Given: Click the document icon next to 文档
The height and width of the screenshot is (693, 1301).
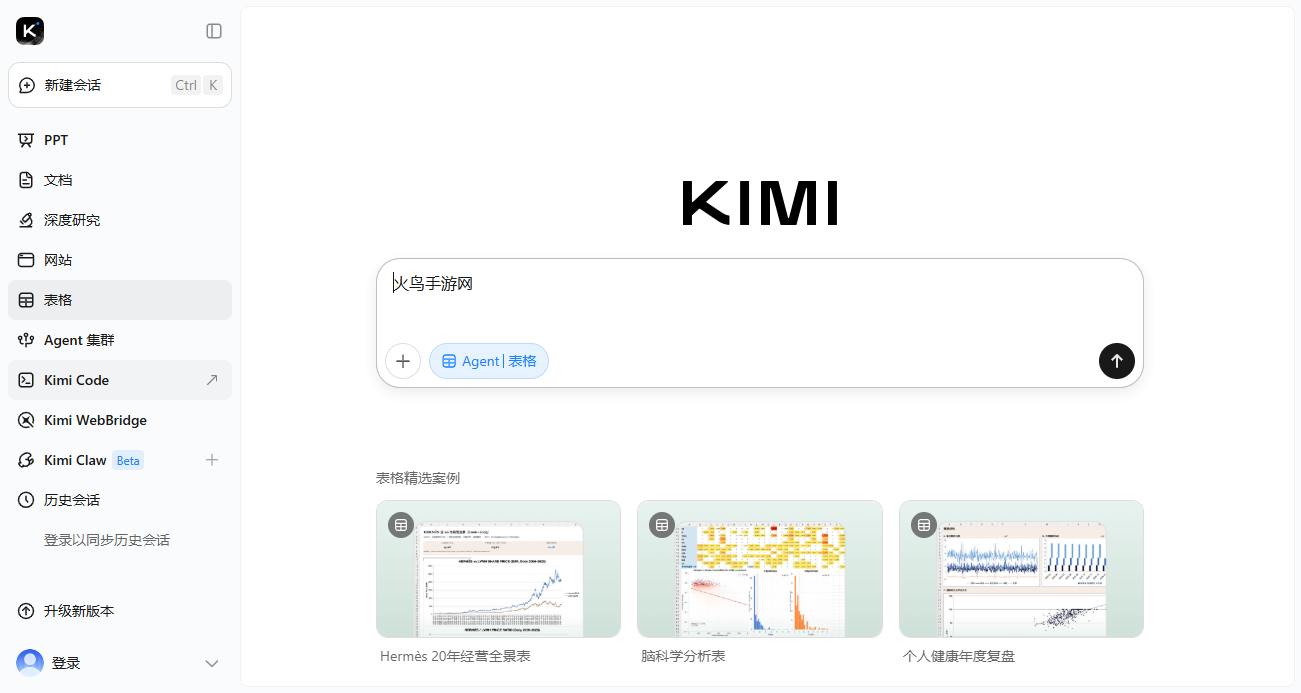Looking at the screenshot, I should [x=26, y=180].
